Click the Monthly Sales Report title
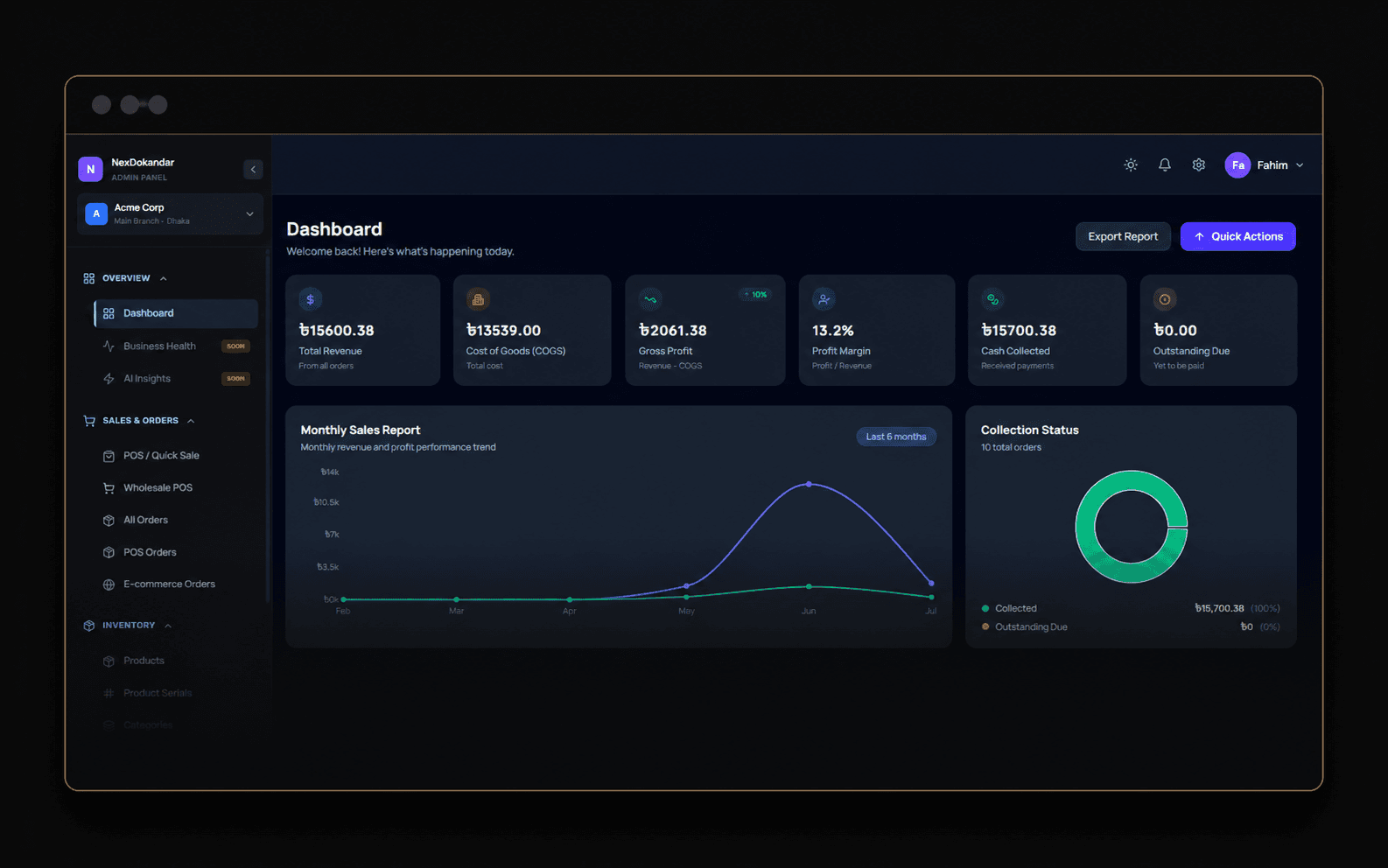1388x868 pixels. [x=361, y=430]
